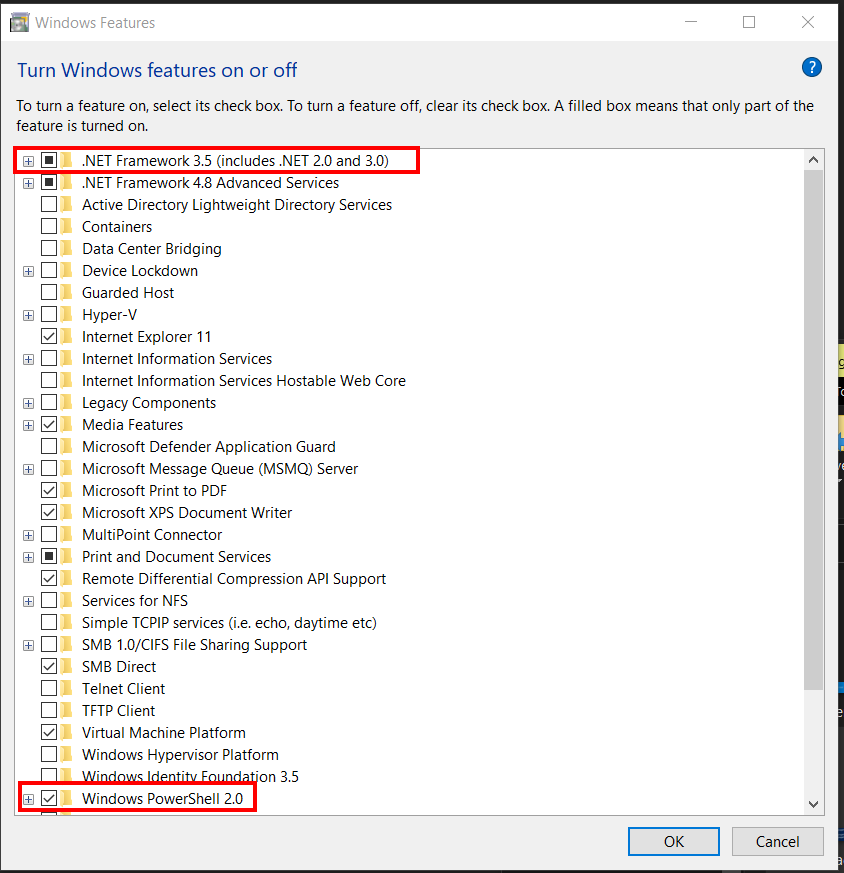Viewport: 844px width, 873px height.
Task: Click Cancel to discard changes
Action: click(x=777, y=841)
